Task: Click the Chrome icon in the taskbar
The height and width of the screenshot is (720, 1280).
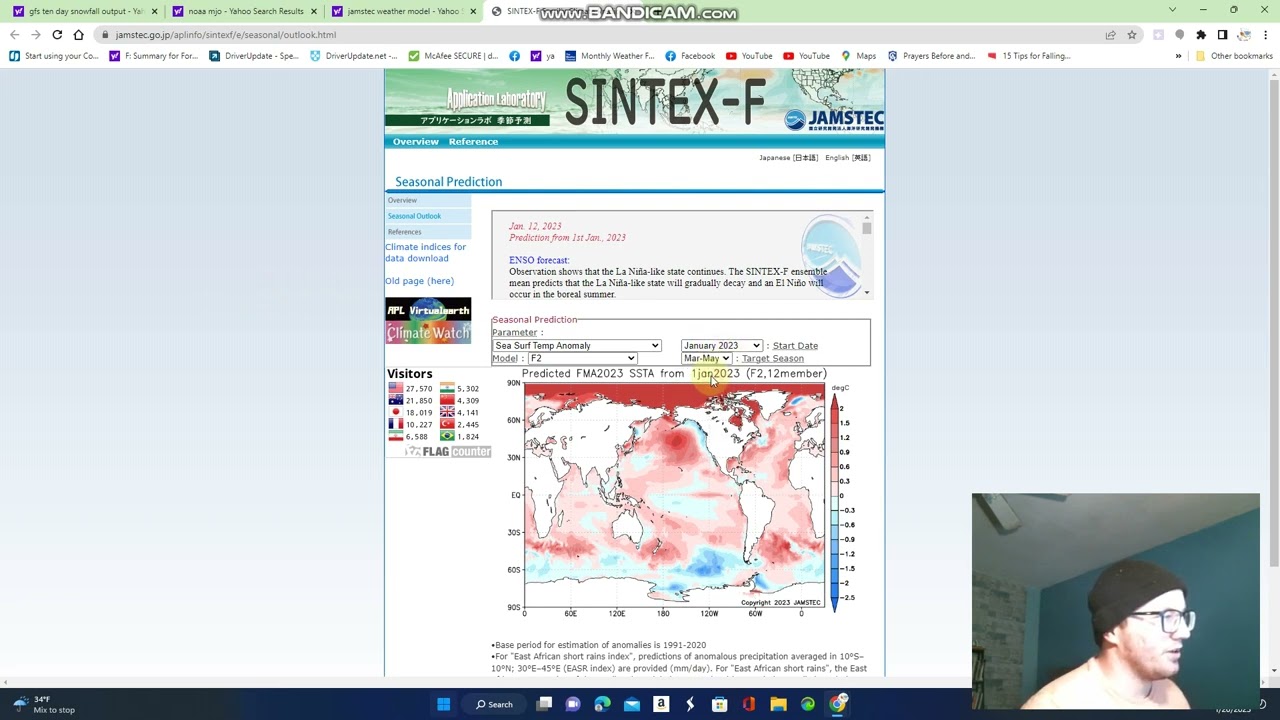Action: (x=837, y=704)
